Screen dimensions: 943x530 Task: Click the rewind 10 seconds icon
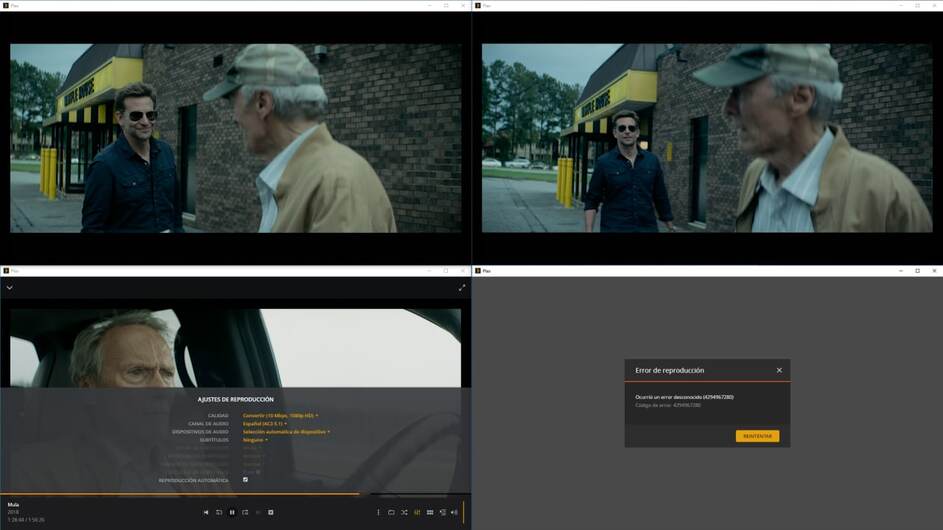(219, 512)
